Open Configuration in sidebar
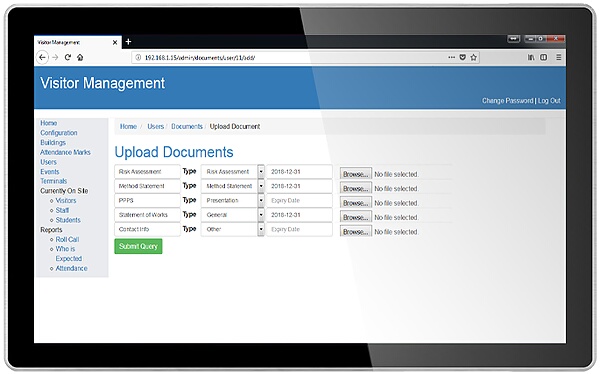The height and width of the screenshot is (374, 600). (x=59, y=133)
